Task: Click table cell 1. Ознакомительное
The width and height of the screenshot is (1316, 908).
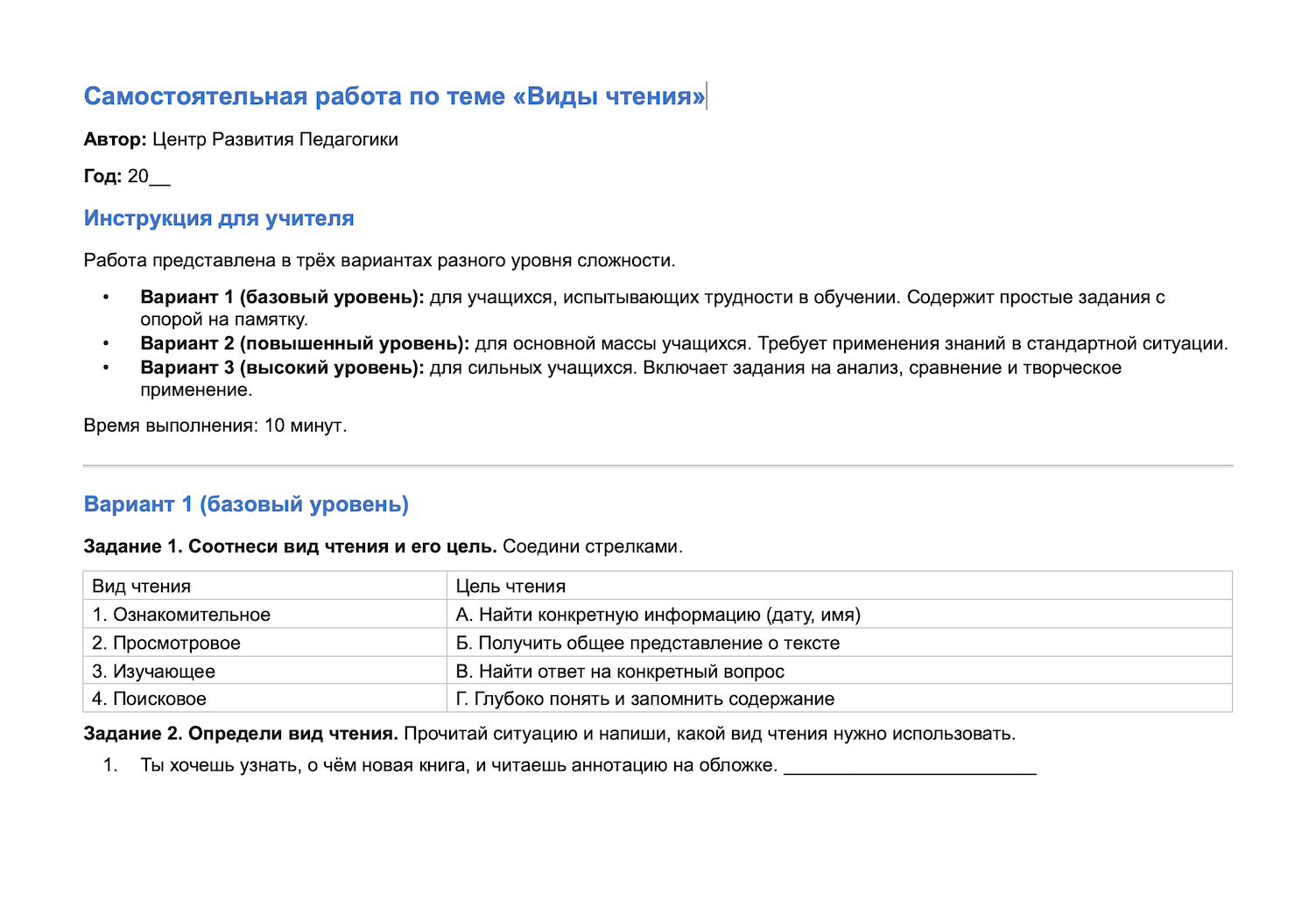Action: (x=265, y=614)
